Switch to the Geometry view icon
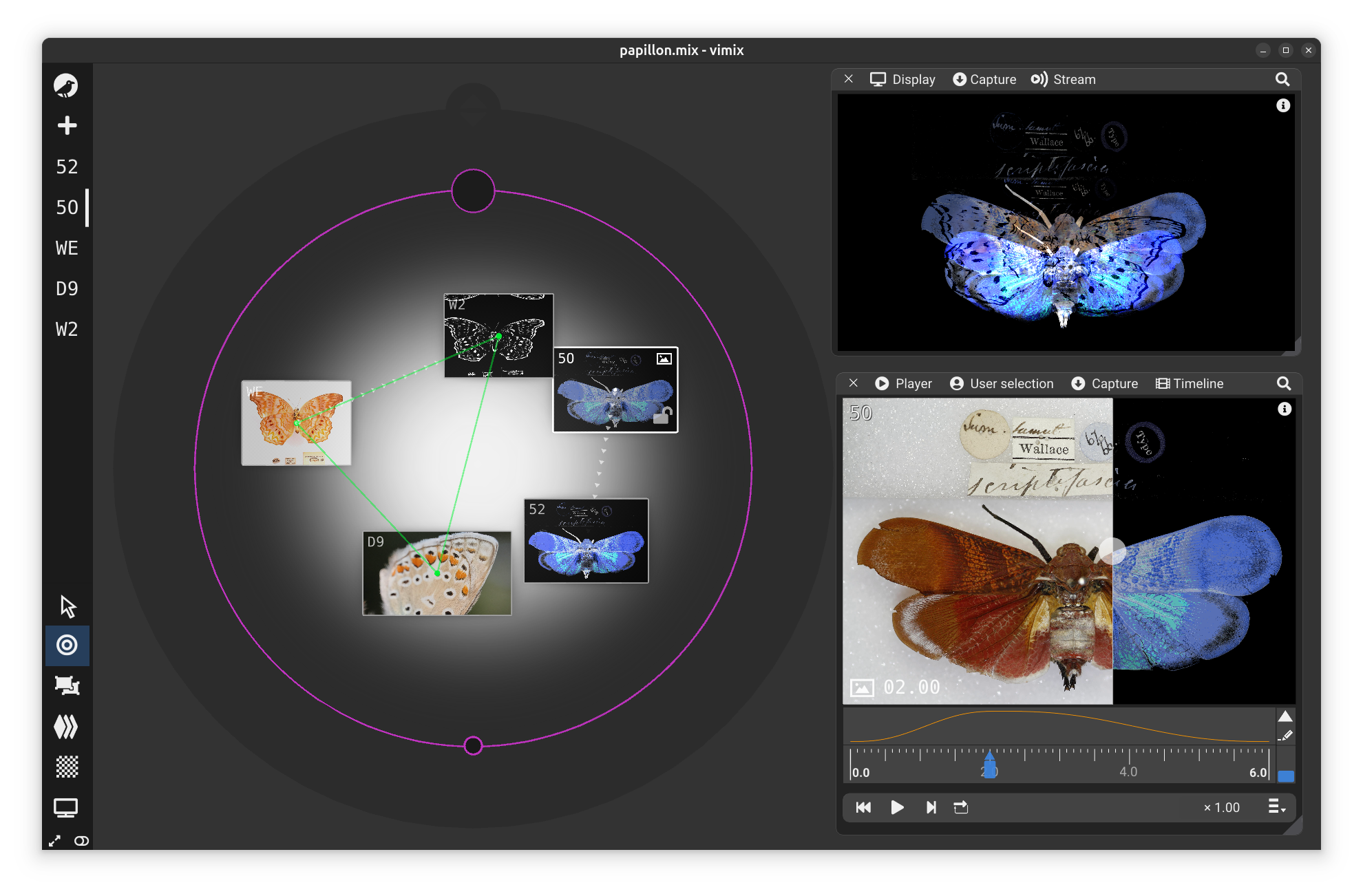This screenshot has height=896, width=1363. tap(67, 685)
